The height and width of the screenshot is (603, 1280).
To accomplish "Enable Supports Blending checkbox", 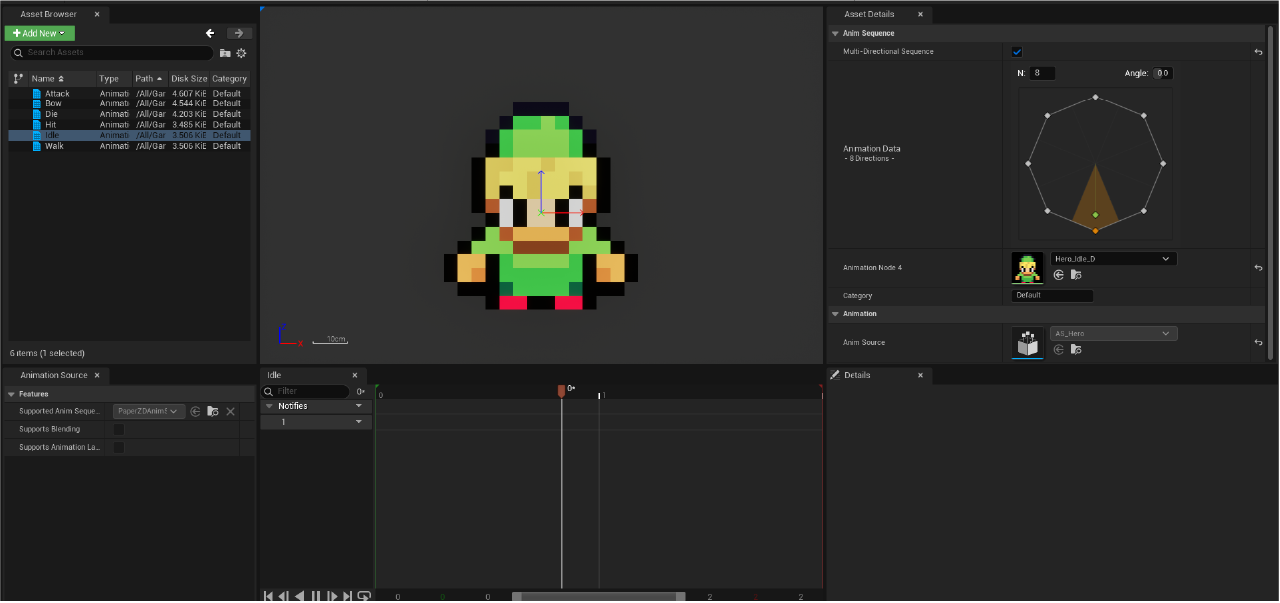I will [x=119, y=429].
